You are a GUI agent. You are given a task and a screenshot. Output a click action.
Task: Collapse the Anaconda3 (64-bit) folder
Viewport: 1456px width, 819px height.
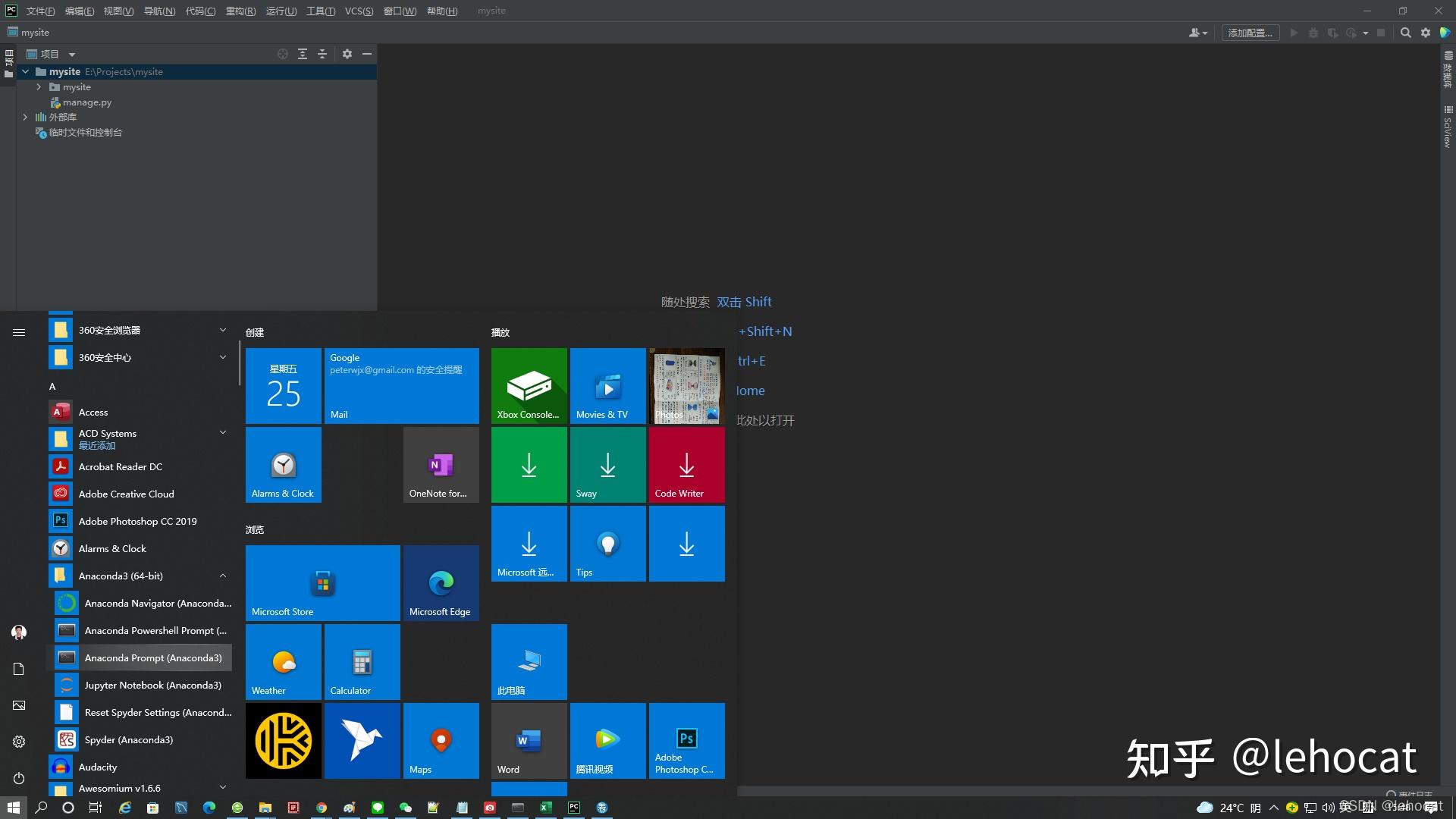click(x=223, y=576)
